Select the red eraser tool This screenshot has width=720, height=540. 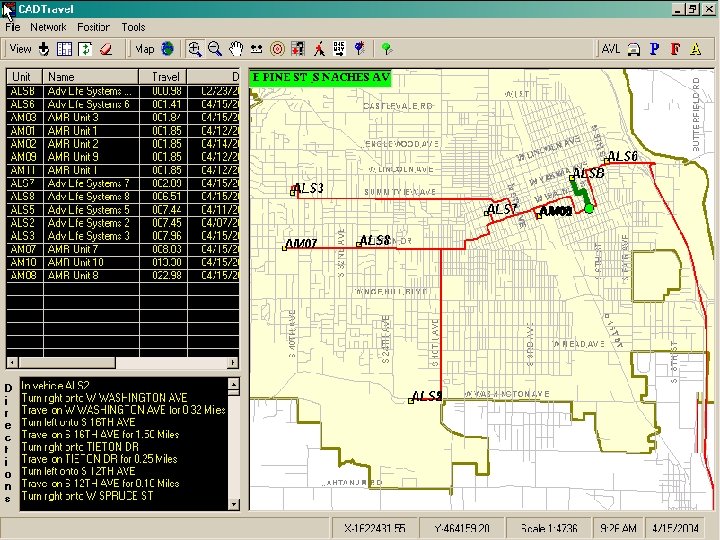[106, 49]
